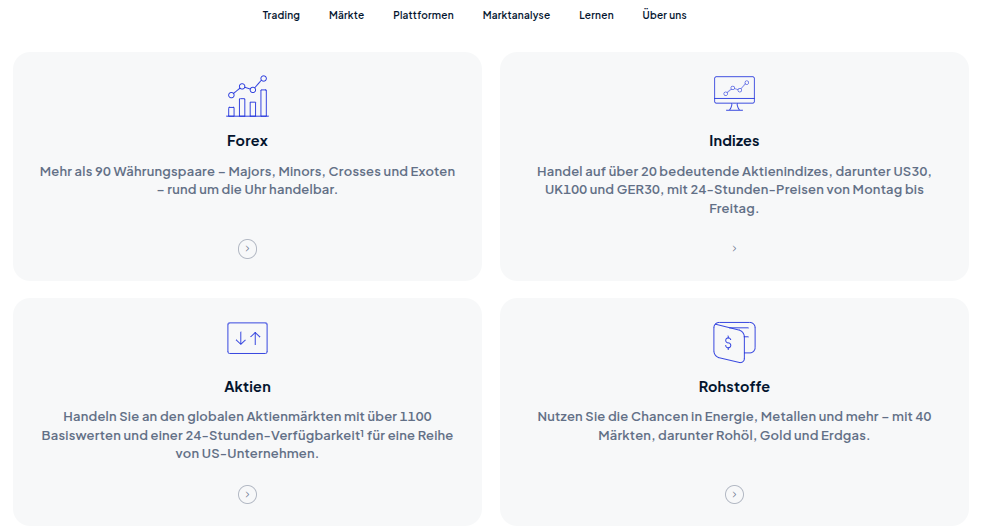Open Indizes via its small chevron arrow
982x526 pixels.
click(x=734, y=249)
